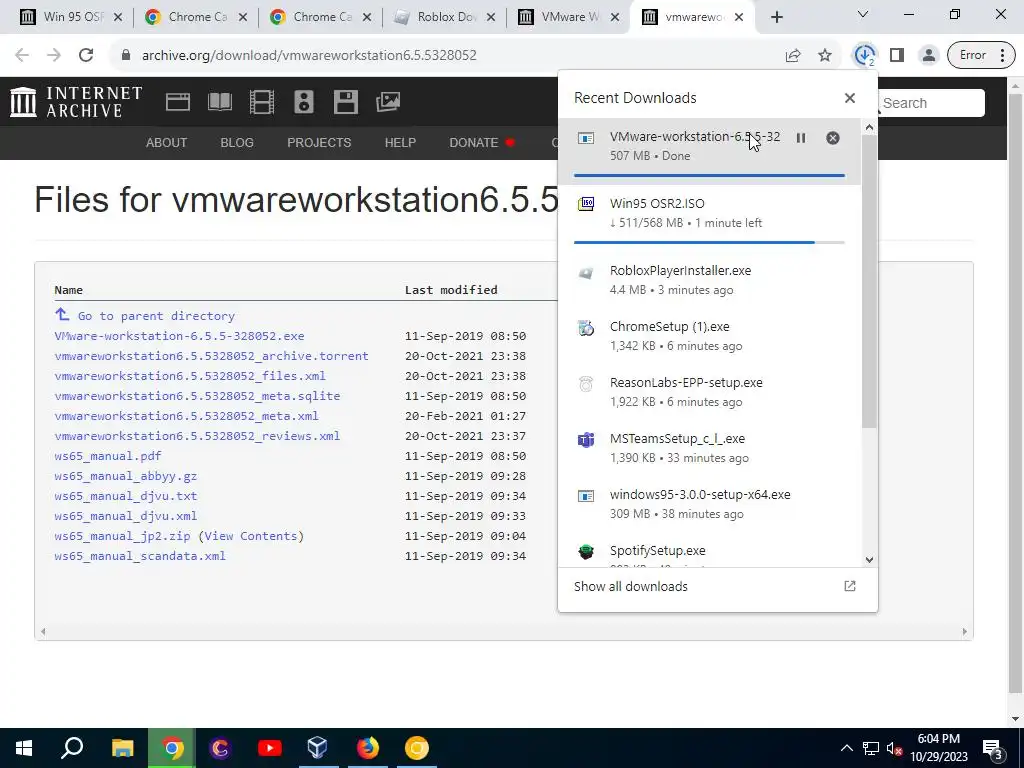The height and width of the screenshot is (768, 1024).
Task: Switch to the VMware W tab
Action: 569,17
